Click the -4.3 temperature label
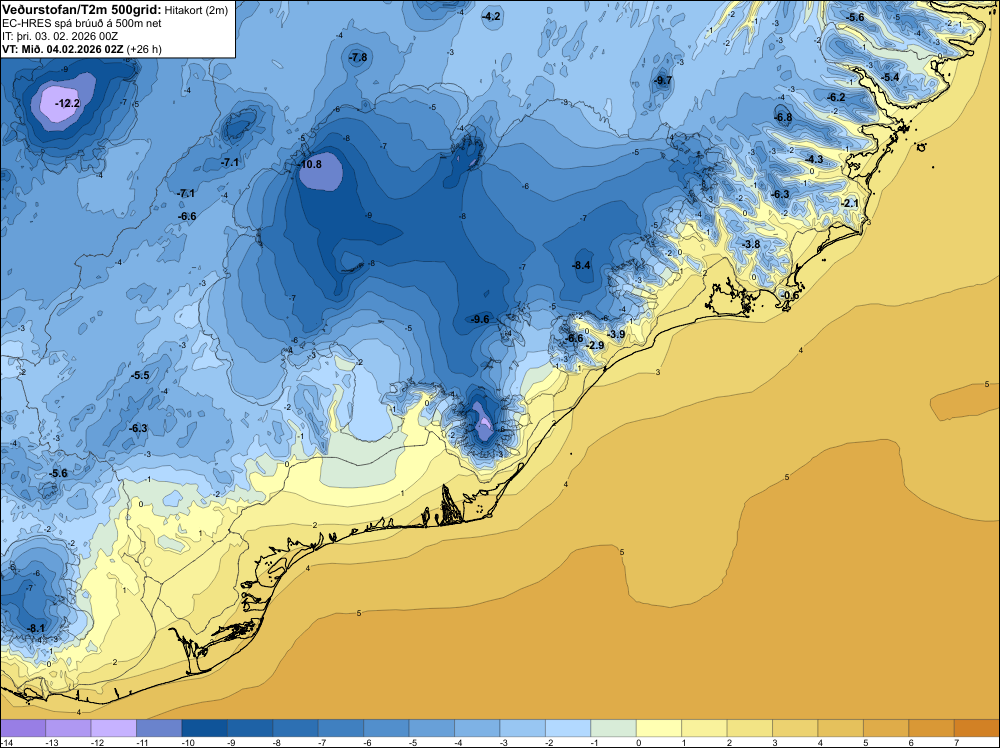 (814, 159)
